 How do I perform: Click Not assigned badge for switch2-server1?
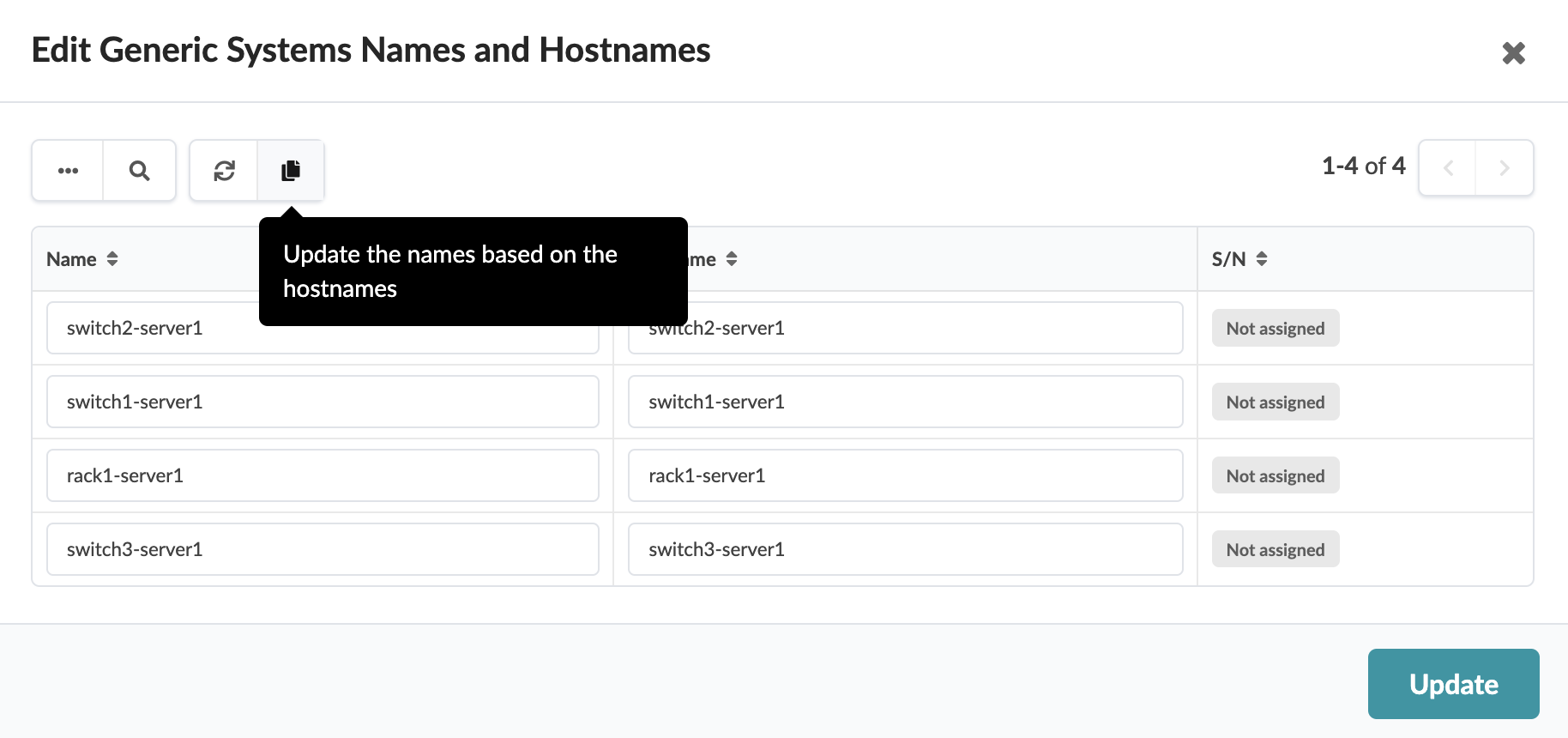point(1275,328)
